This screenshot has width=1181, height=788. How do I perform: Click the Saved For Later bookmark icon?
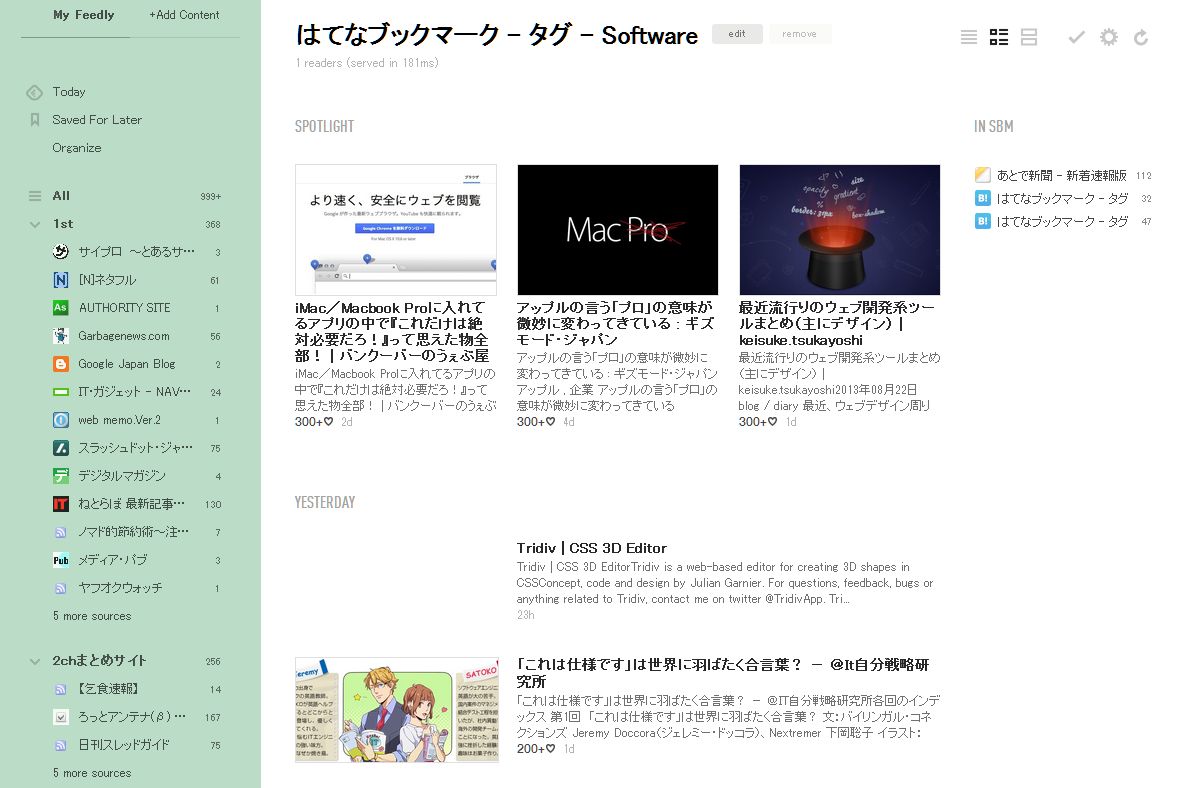(x=35, y=120)
